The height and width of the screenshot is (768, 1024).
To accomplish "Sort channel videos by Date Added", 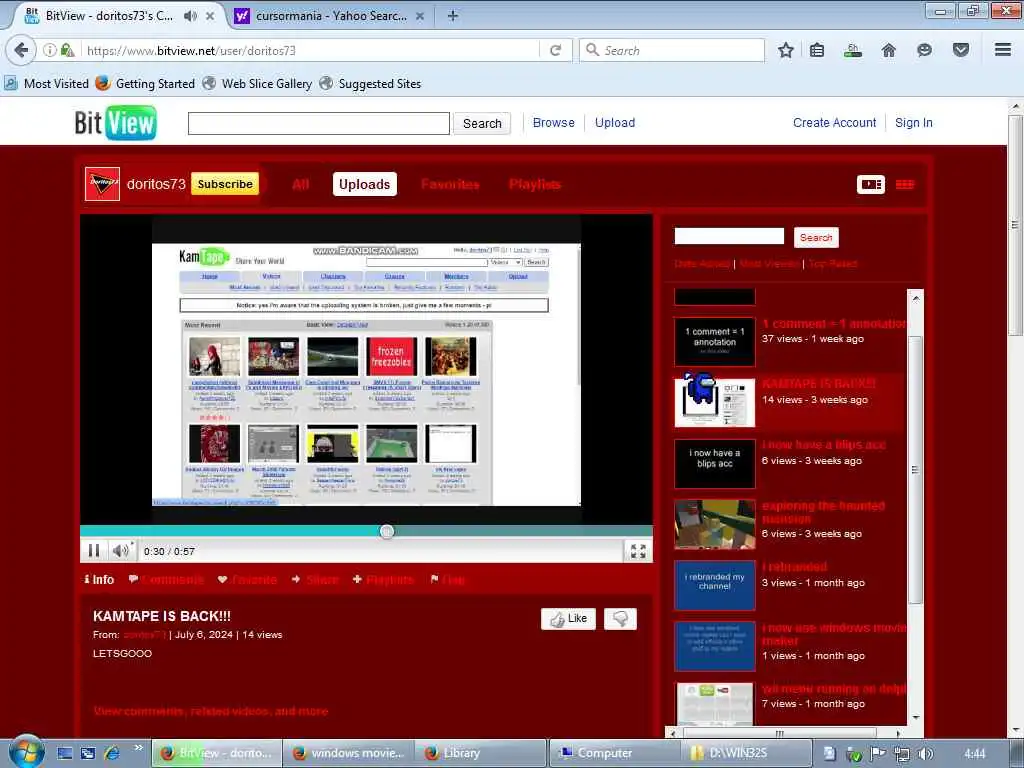I will pos(702,263).
